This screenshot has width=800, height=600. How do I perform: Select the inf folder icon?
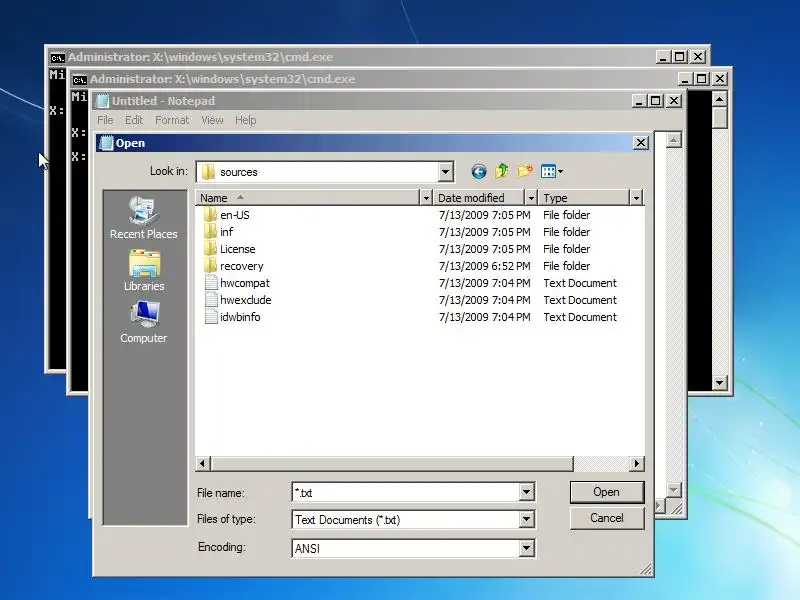click(x=210, y=232)
